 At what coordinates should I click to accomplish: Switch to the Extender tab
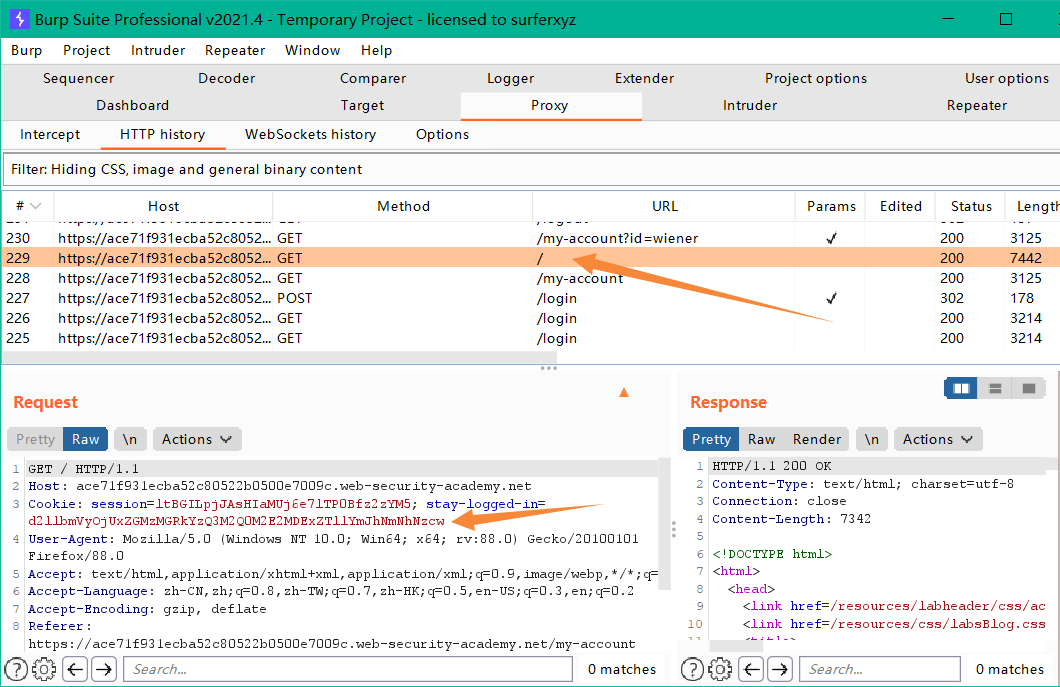644,78
